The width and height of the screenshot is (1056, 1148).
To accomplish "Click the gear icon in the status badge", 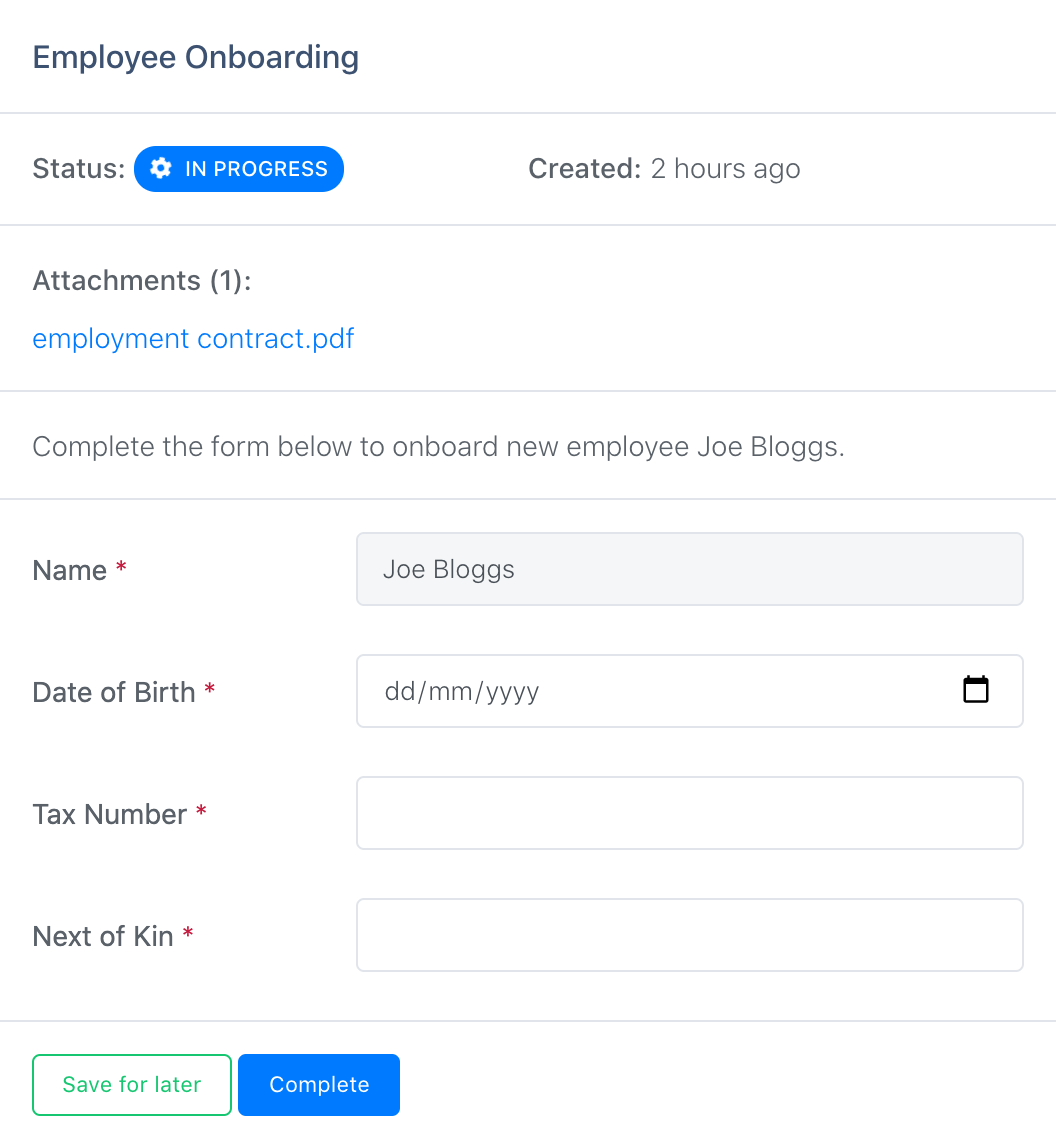I will (160, 169).
